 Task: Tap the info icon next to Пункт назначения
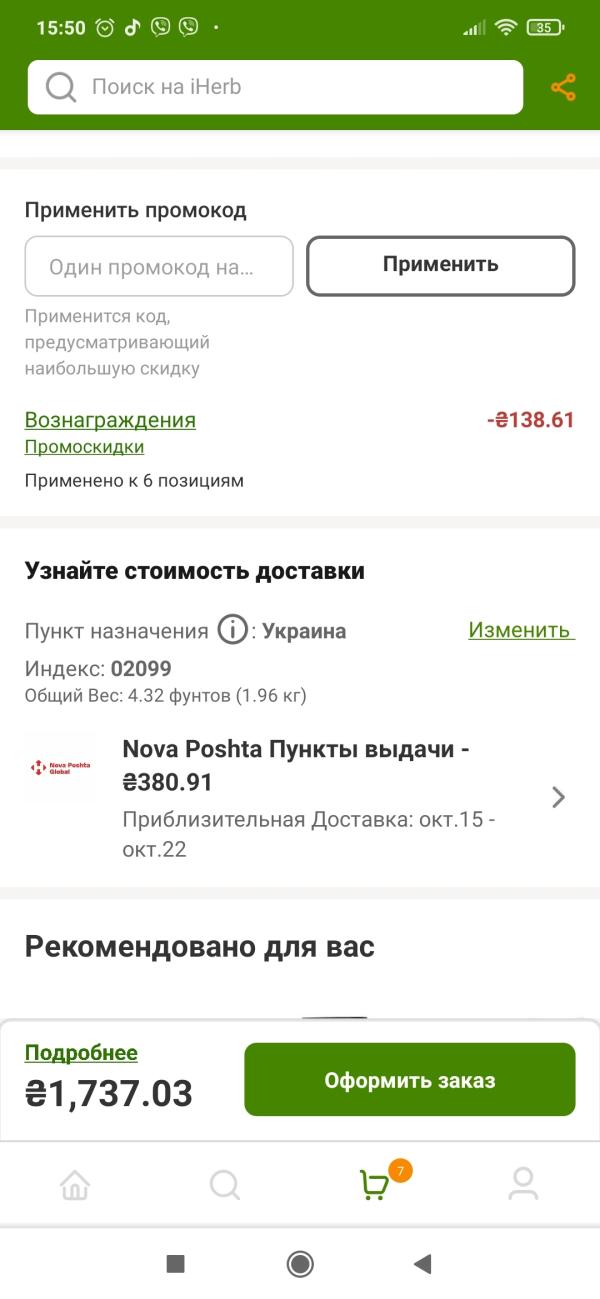pyautogui.click(x=232, y=631)
